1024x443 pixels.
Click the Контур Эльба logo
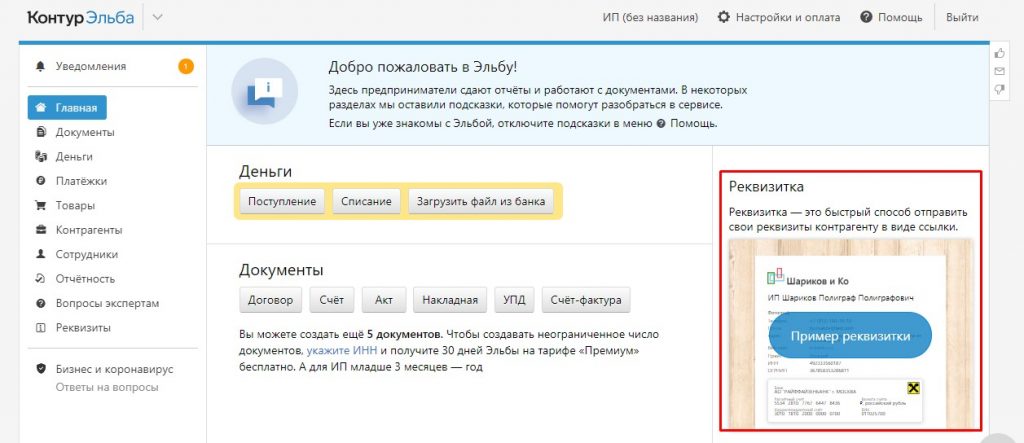click(80, 18)
